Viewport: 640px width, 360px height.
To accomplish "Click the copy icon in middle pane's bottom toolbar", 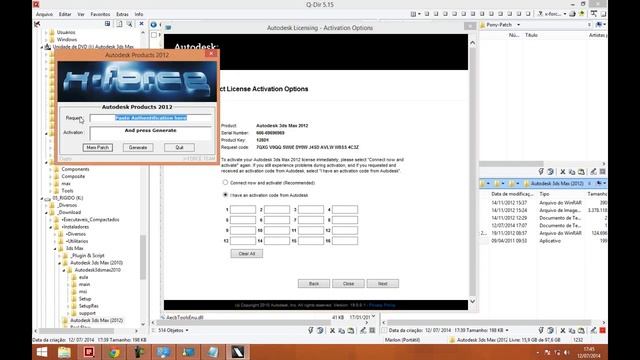I will [x=342, y=331].
